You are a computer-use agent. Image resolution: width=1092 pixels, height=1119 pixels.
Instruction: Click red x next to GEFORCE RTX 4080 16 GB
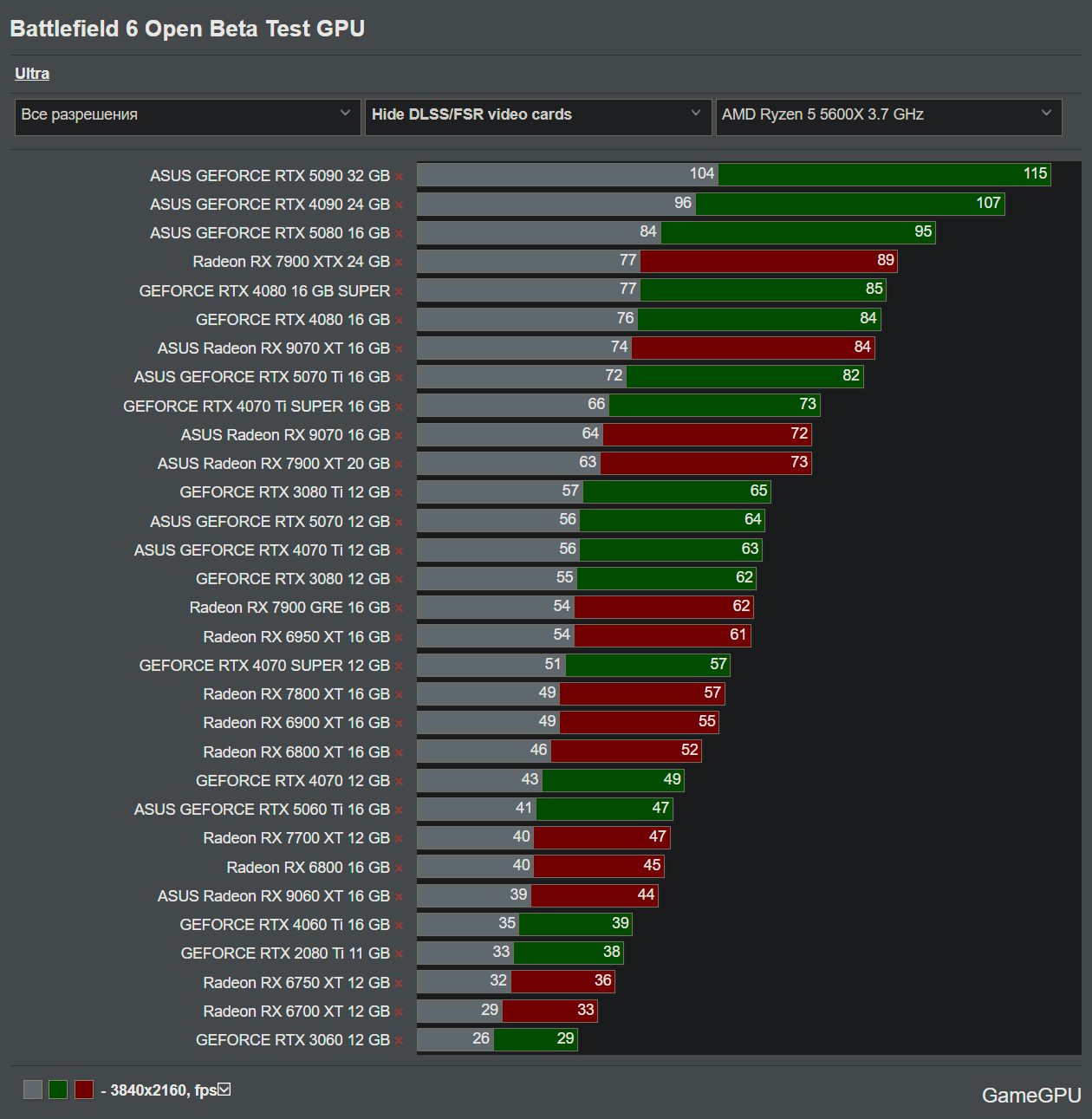[400, 321]
